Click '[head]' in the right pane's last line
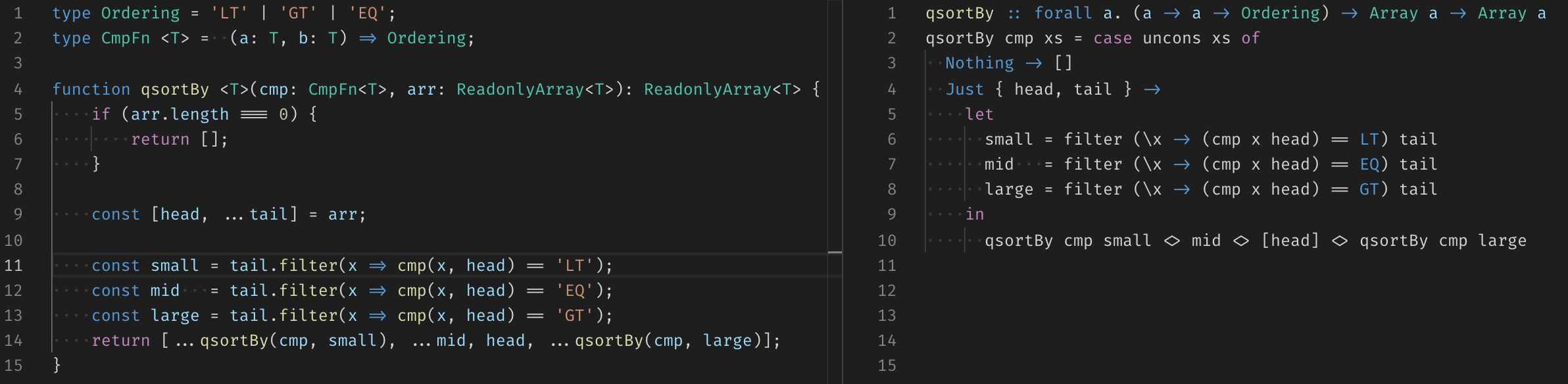This screenshot has height=384, width=1568. (x=1290, y=241)
